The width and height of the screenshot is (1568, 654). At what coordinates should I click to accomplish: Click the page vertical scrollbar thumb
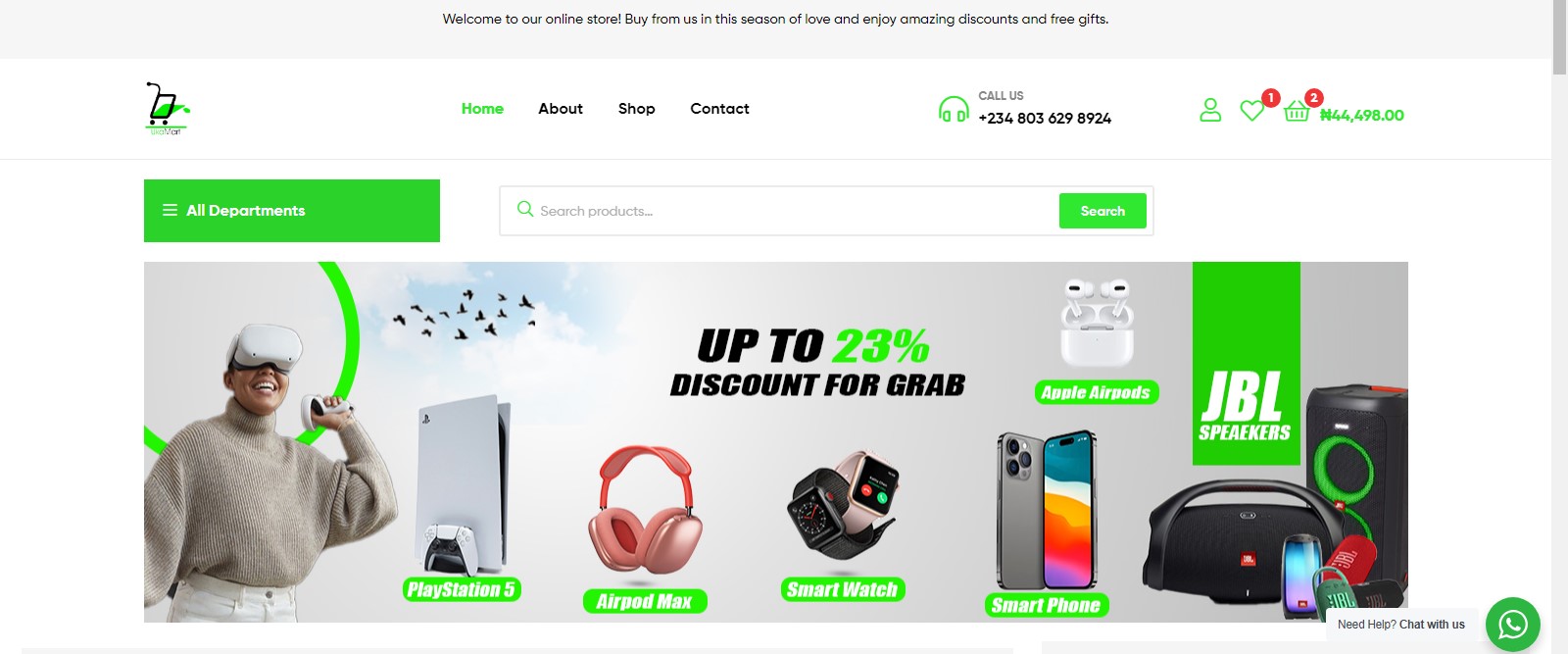1559,37
